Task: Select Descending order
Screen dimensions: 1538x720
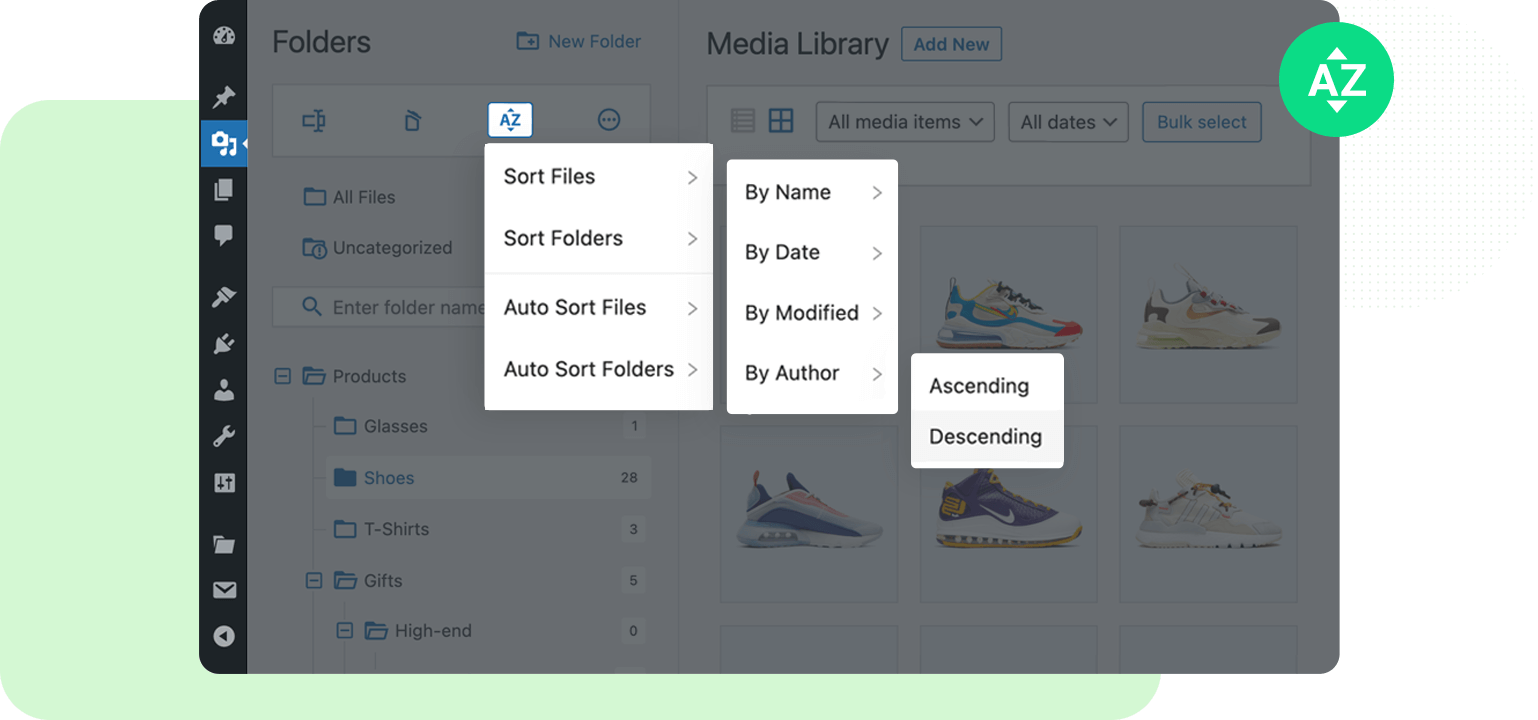Action: click(x=987, y=436)
